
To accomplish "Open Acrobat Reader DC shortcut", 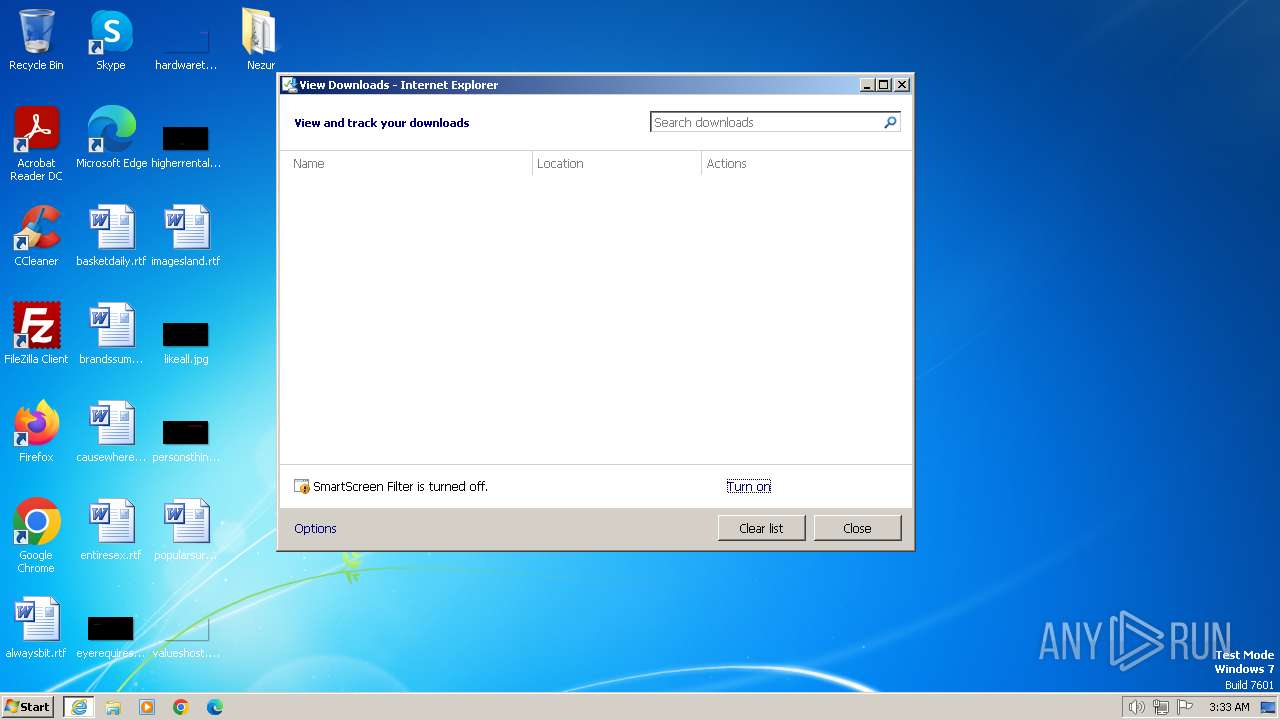I will click(x=36, y=143).
